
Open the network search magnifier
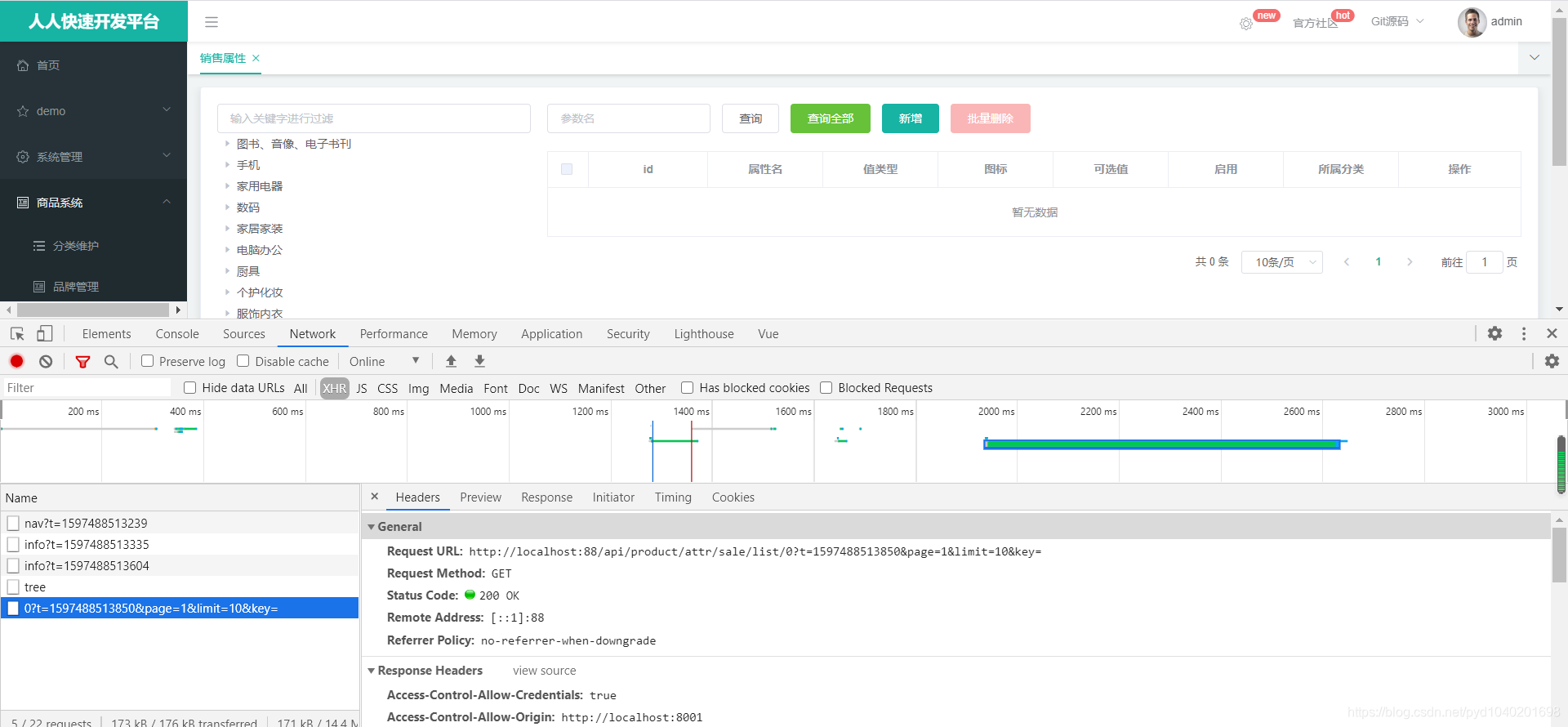coord(111,361)
